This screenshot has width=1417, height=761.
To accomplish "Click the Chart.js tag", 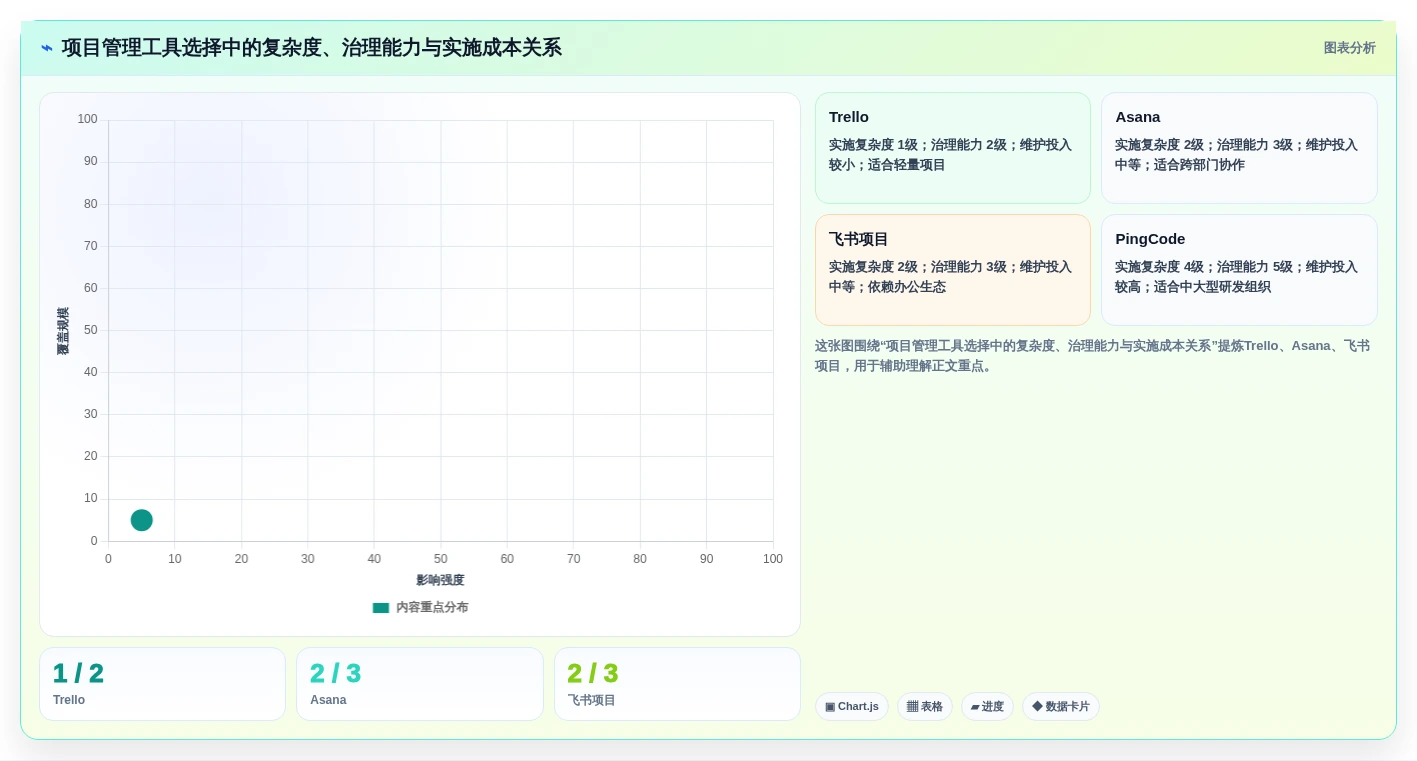I will coord(852,707).
